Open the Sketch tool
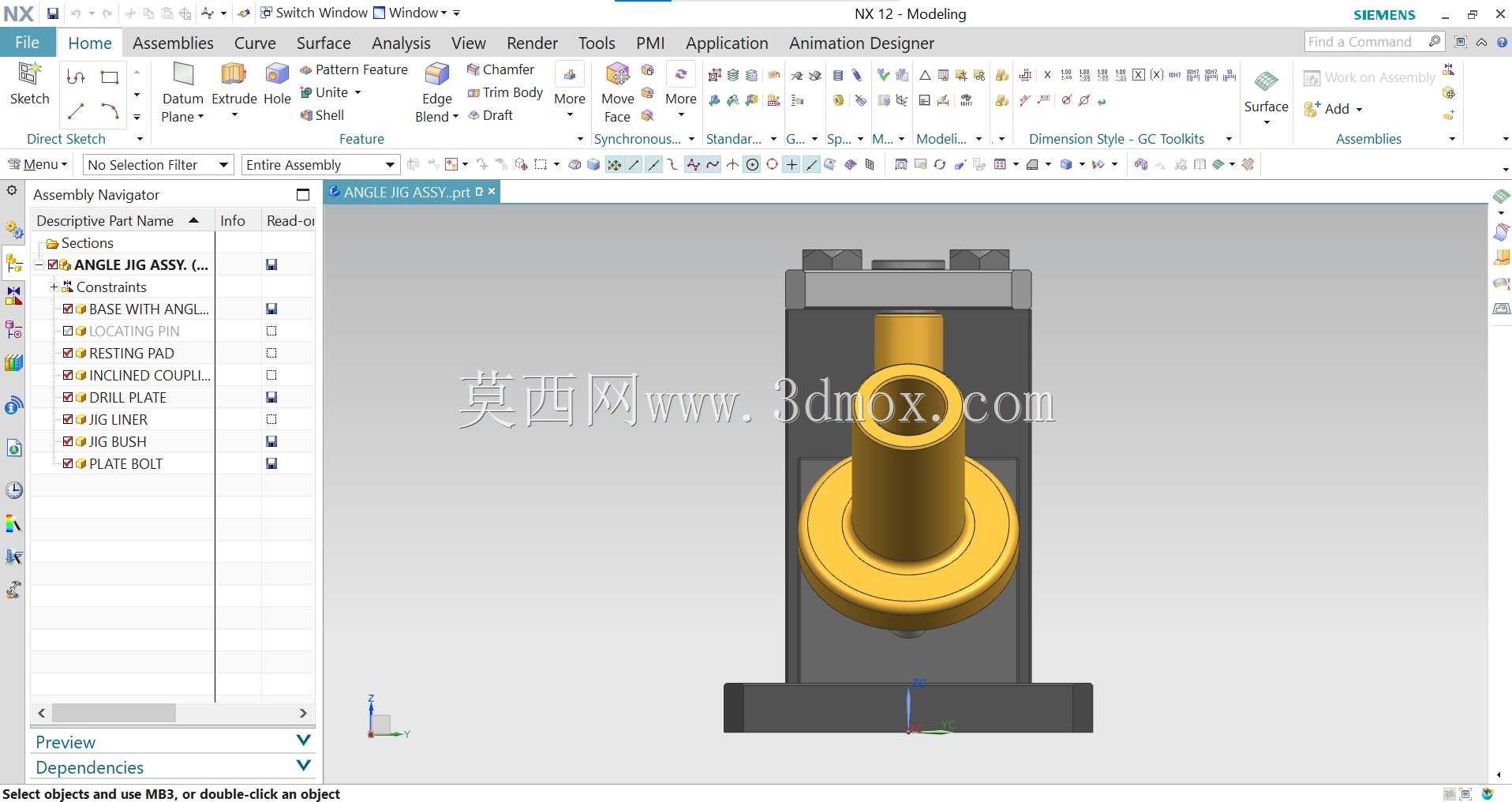The height and width of the screenshot is (802, 1512). point(29,84)
